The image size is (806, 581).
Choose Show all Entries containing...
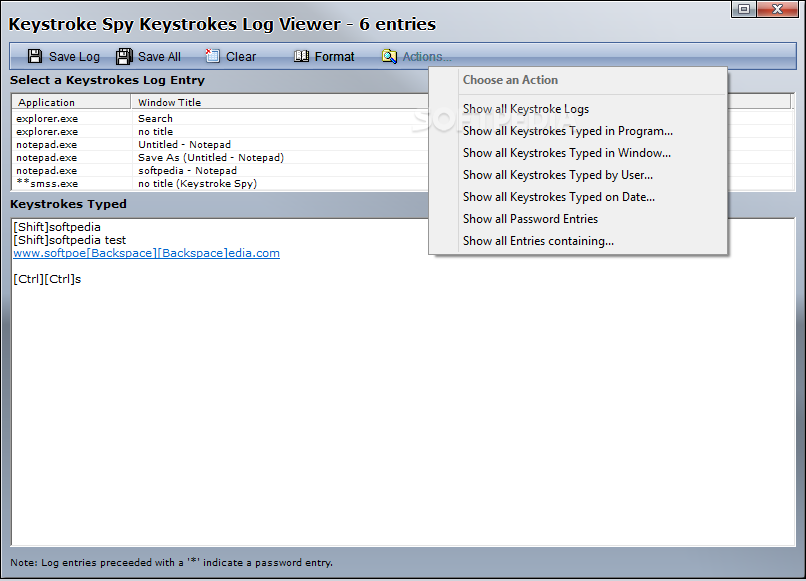tap(538, 241)
